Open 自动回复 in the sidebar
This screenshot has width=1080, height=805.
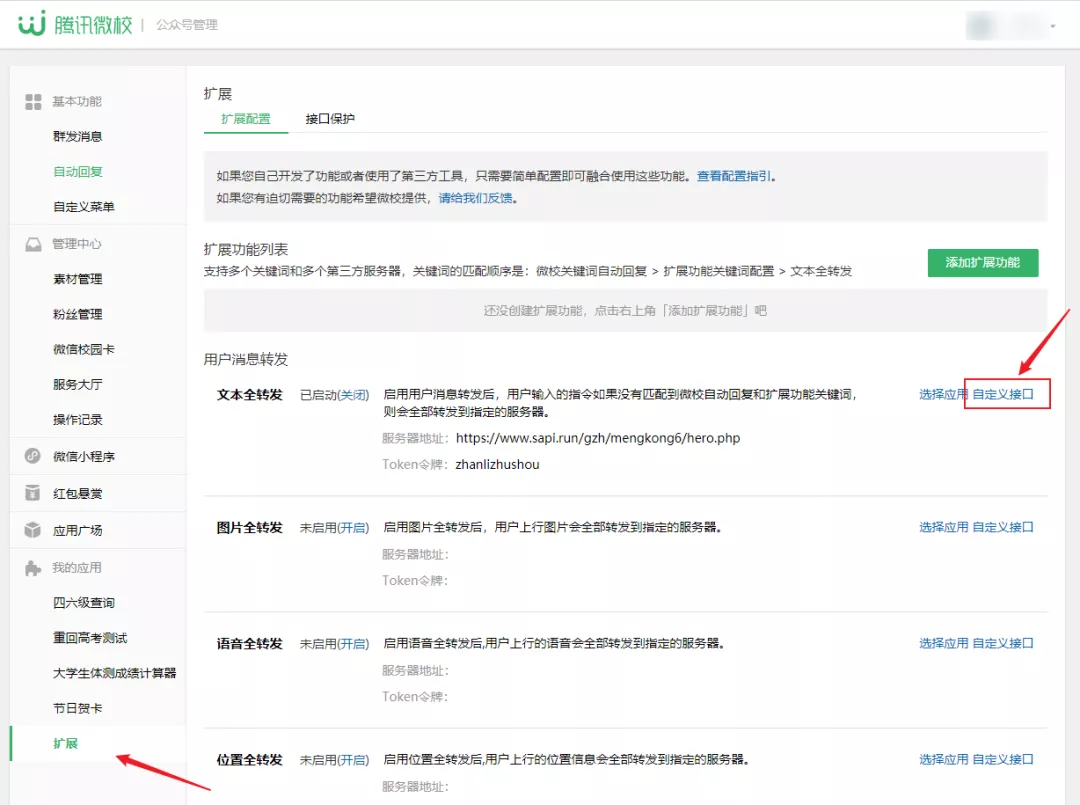pyautogui.click(x=78, y=171)
